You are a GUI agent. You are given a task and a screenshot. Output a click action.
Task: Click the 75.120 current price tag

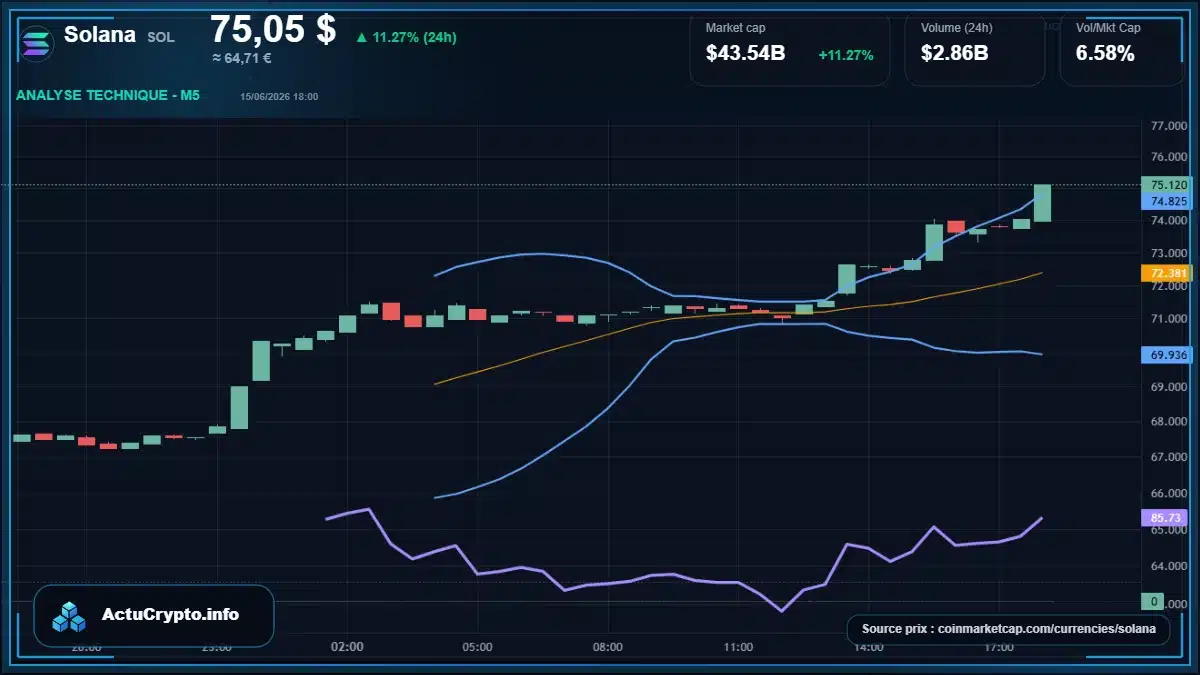[1168, 185]
